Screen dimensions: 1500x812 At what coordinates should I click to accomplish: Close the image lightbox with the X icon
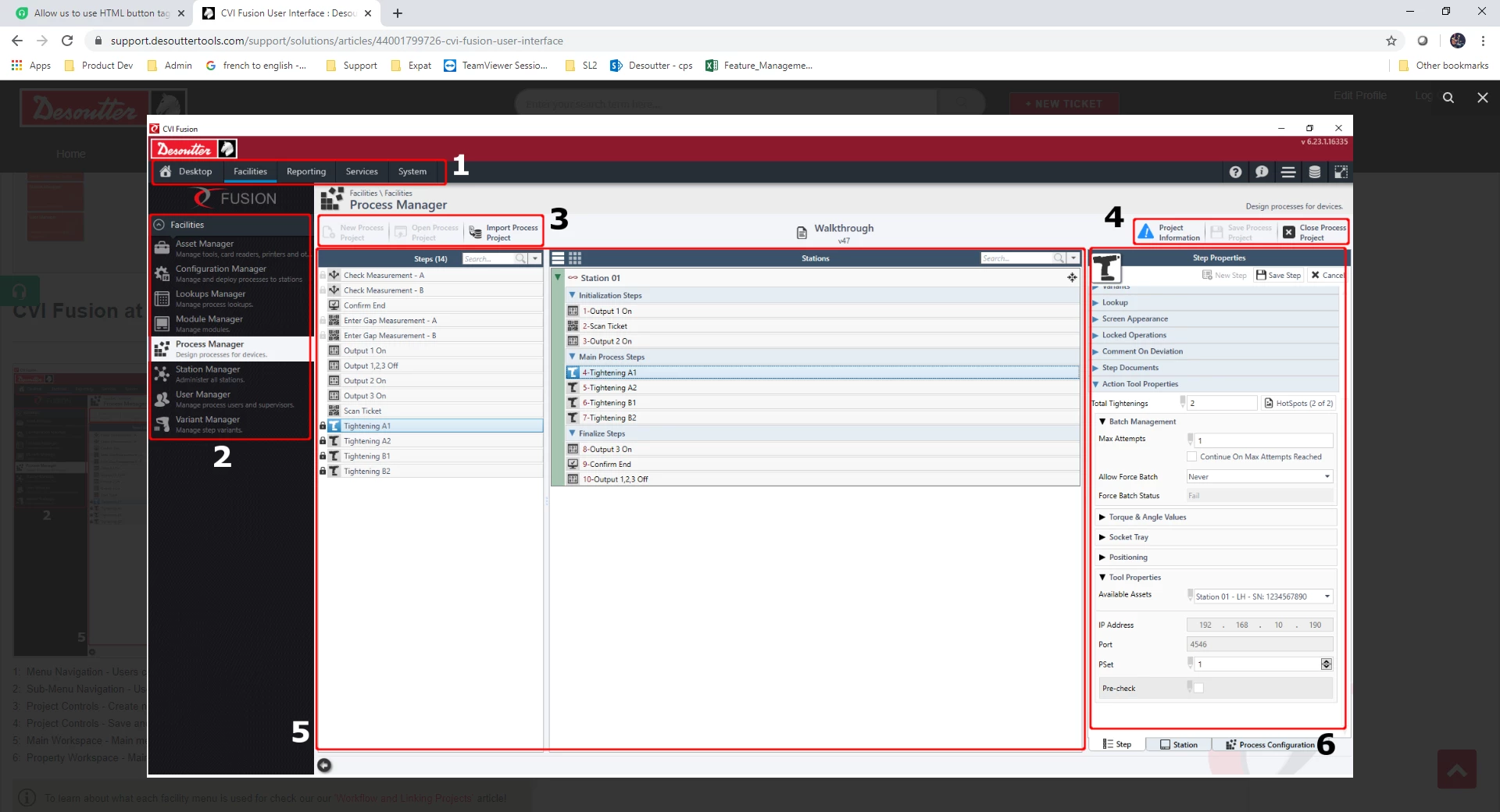1483,98
